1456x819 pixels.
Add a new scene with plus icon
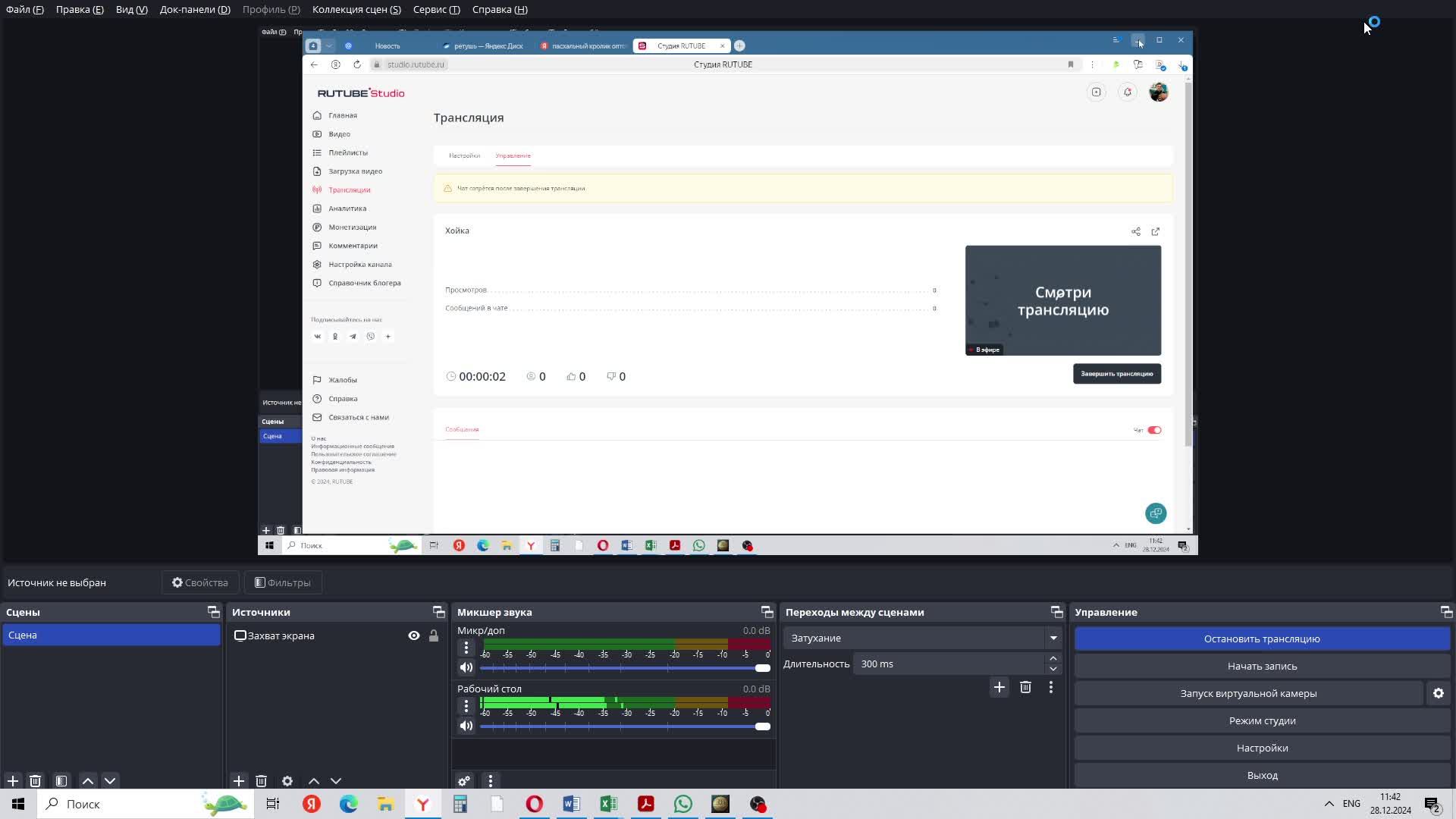(x=13, y=781)
